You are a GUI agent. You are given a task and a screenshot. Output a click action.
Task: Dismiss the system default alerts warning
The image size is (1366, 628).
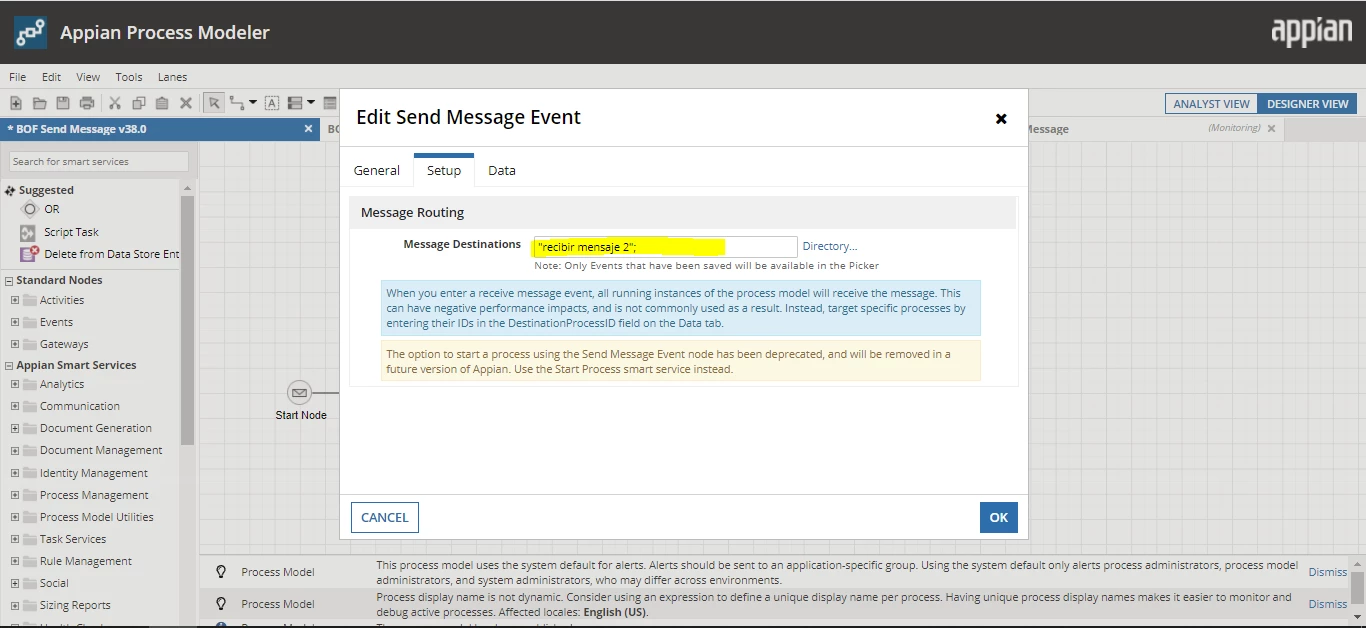point(1328,572)
